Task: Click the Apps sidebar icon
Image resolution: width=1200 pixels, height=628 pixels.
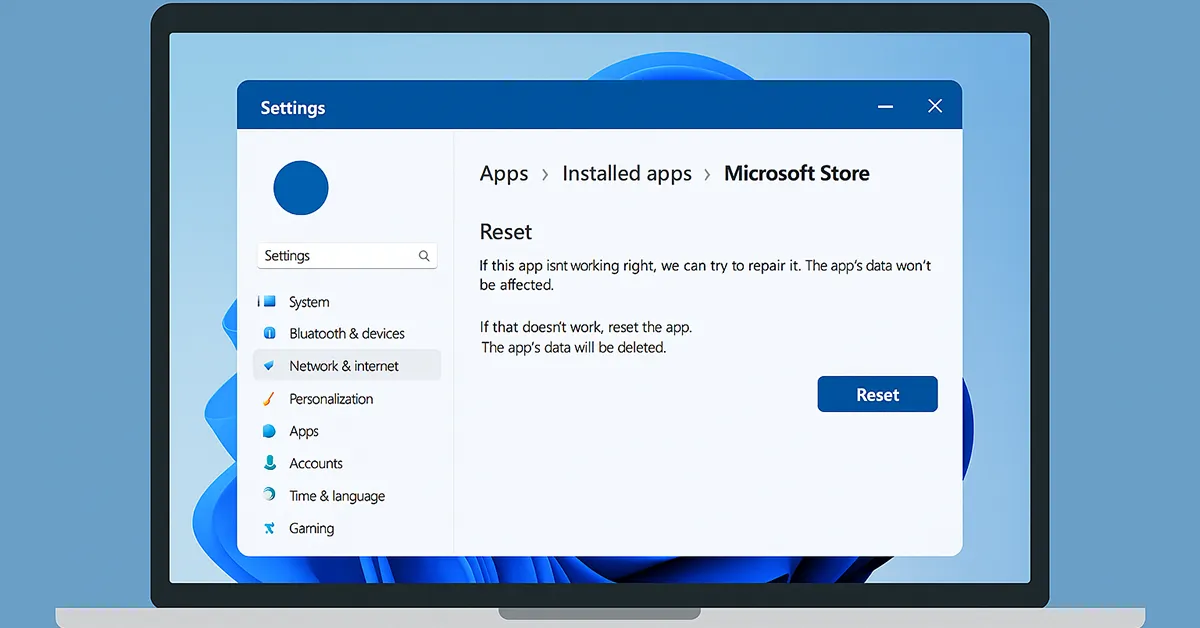Action: 269,431
